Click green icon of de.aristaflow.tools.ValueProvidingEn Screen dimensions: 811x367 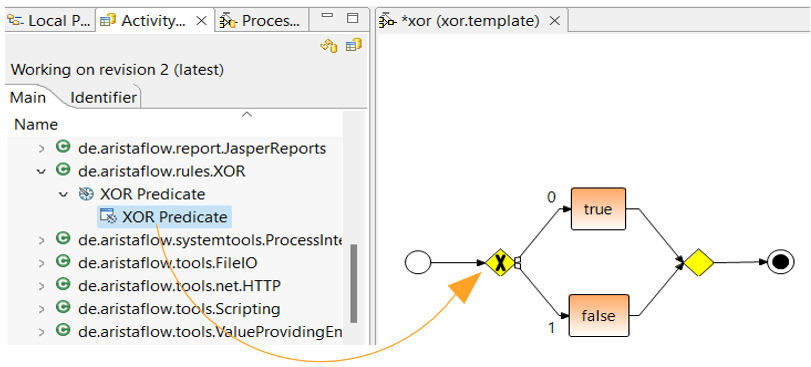(x=63, y=330)
